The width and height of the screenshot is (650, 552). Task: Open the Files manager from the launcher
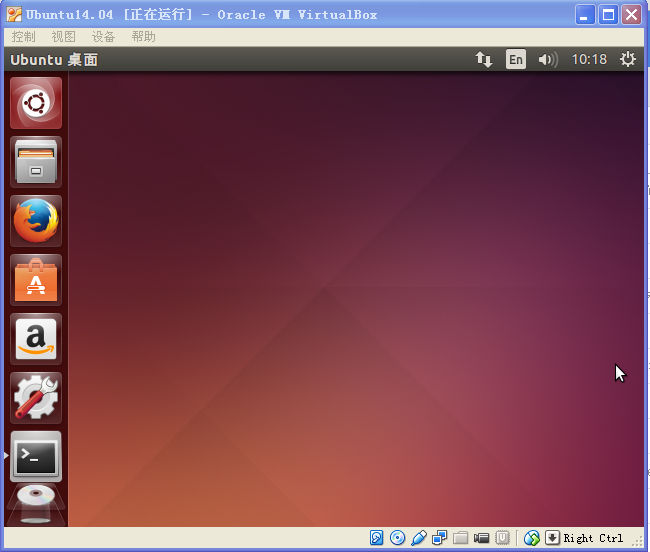(x=36, y=162)
